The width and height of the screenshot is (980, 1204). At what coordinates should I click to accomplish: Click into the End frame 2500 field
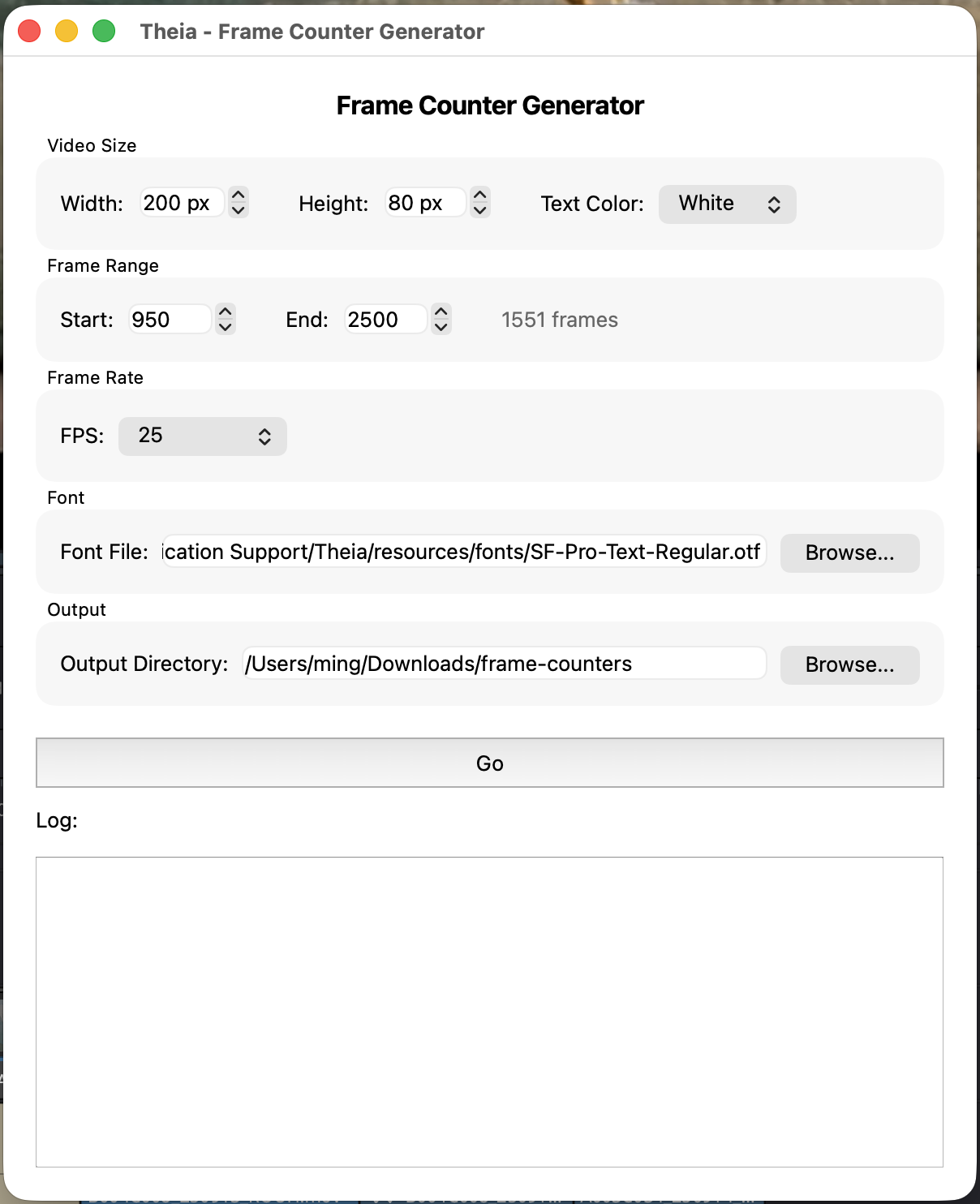[385, 319]
